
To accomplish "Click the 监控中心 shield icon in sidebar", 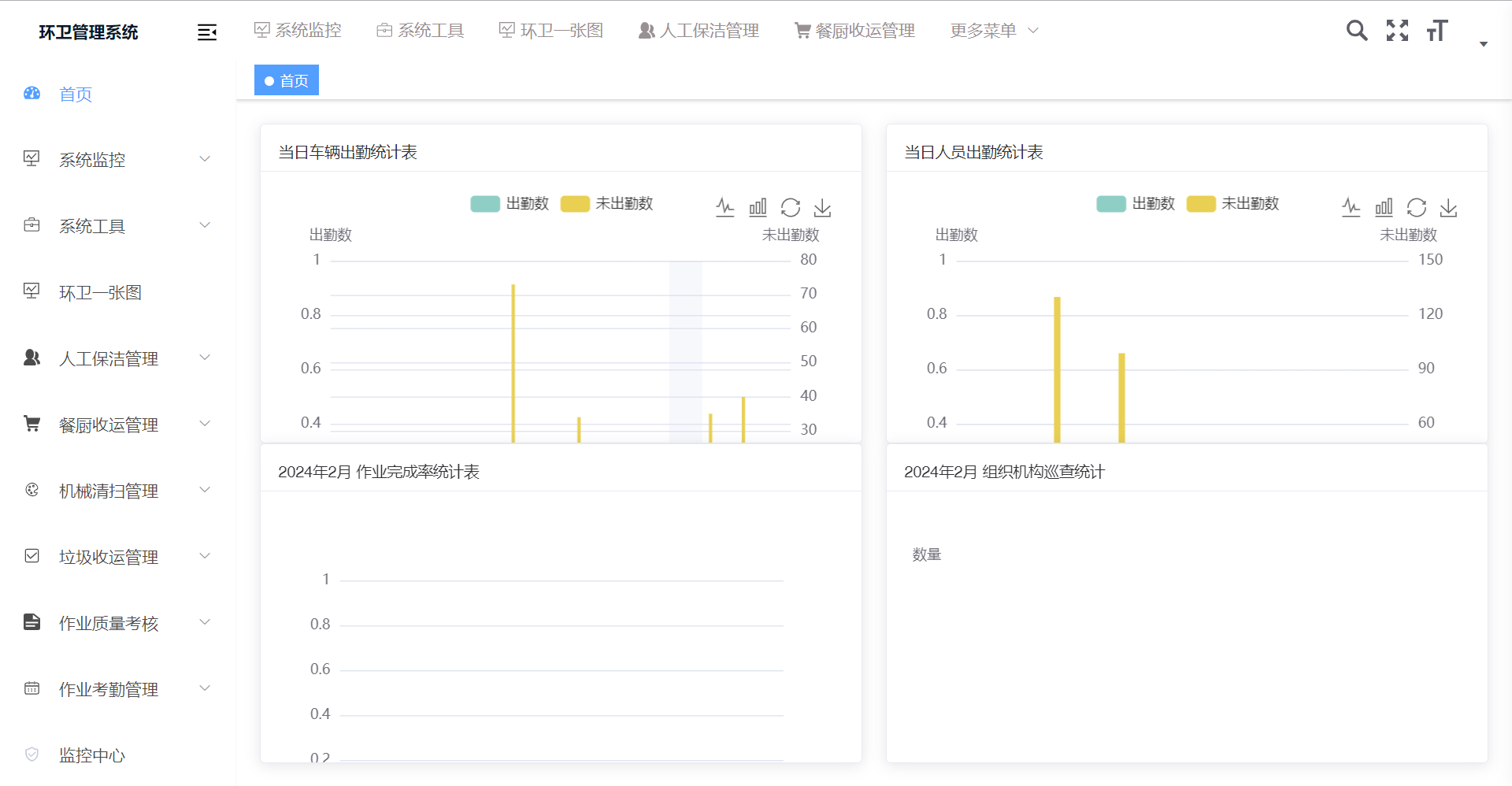I will click(32, 754).
